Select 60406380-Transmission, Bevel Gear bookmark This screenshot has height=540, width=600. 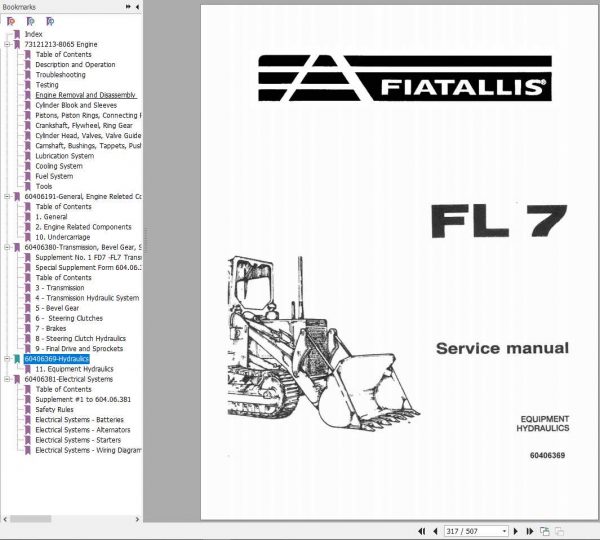pos(83,247)
